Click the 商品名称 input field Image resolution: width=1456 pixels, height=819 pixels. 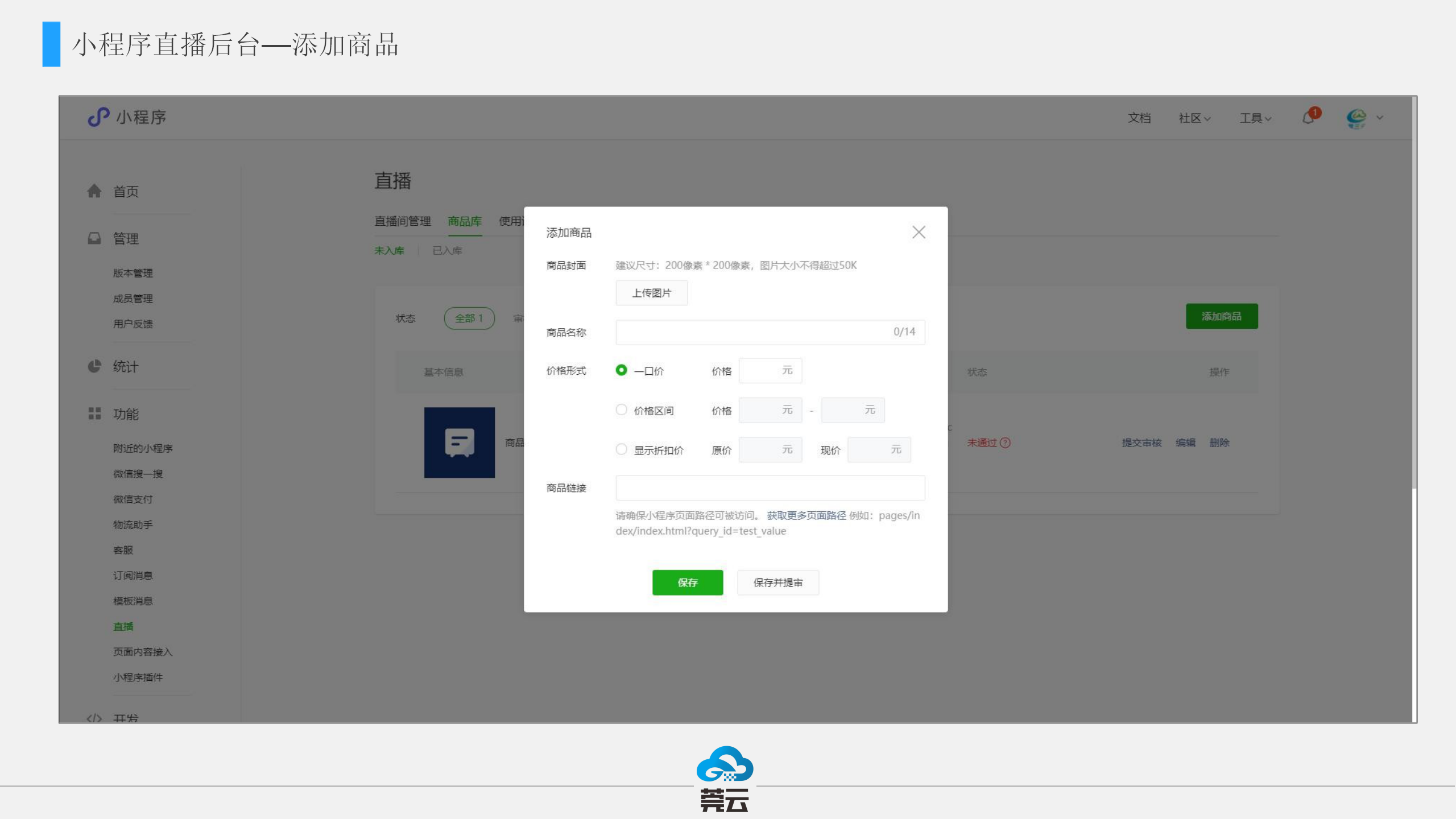coord(770,332)
